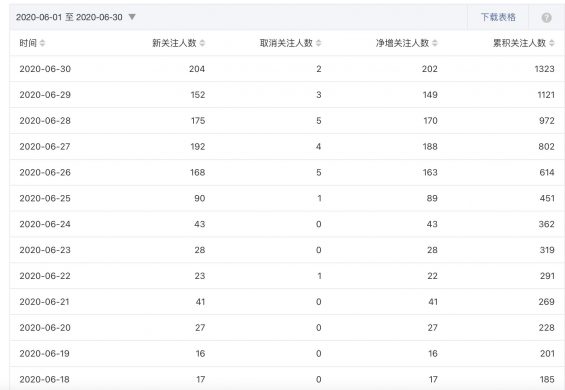Click cumulative followers value 319
The height and width of the screenshot is (390, 565).
click(x=547, y=250)
